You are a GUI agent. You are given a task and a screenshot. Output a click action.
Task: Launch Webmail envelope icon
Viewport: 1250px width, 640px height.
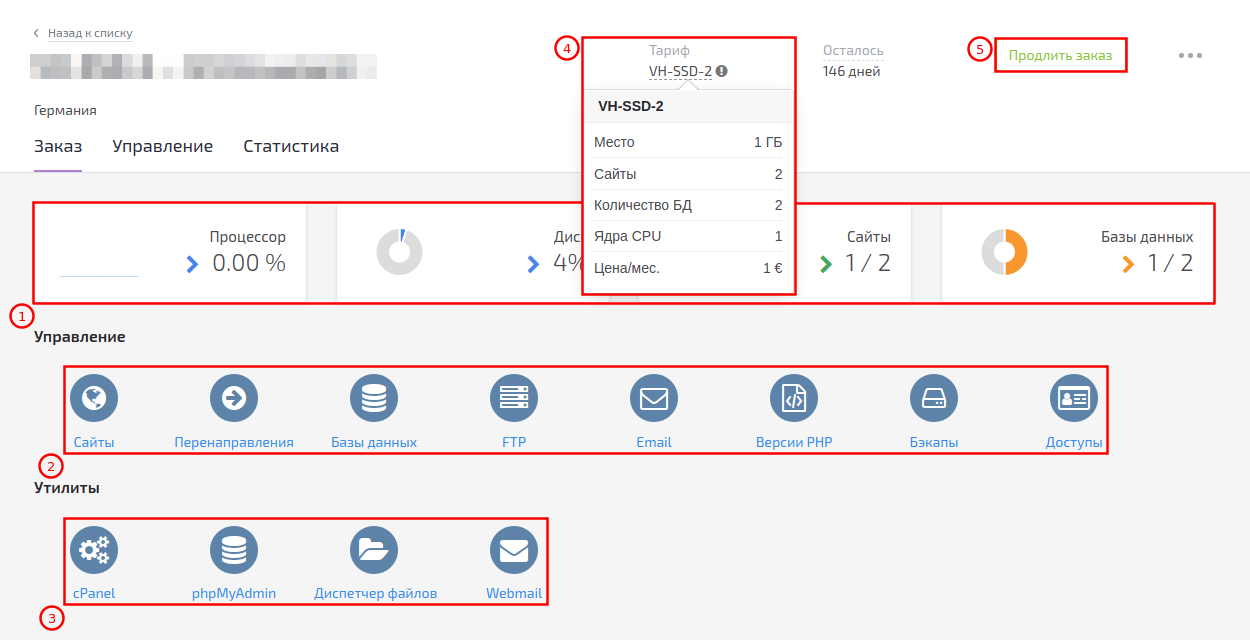coord(514,549)
